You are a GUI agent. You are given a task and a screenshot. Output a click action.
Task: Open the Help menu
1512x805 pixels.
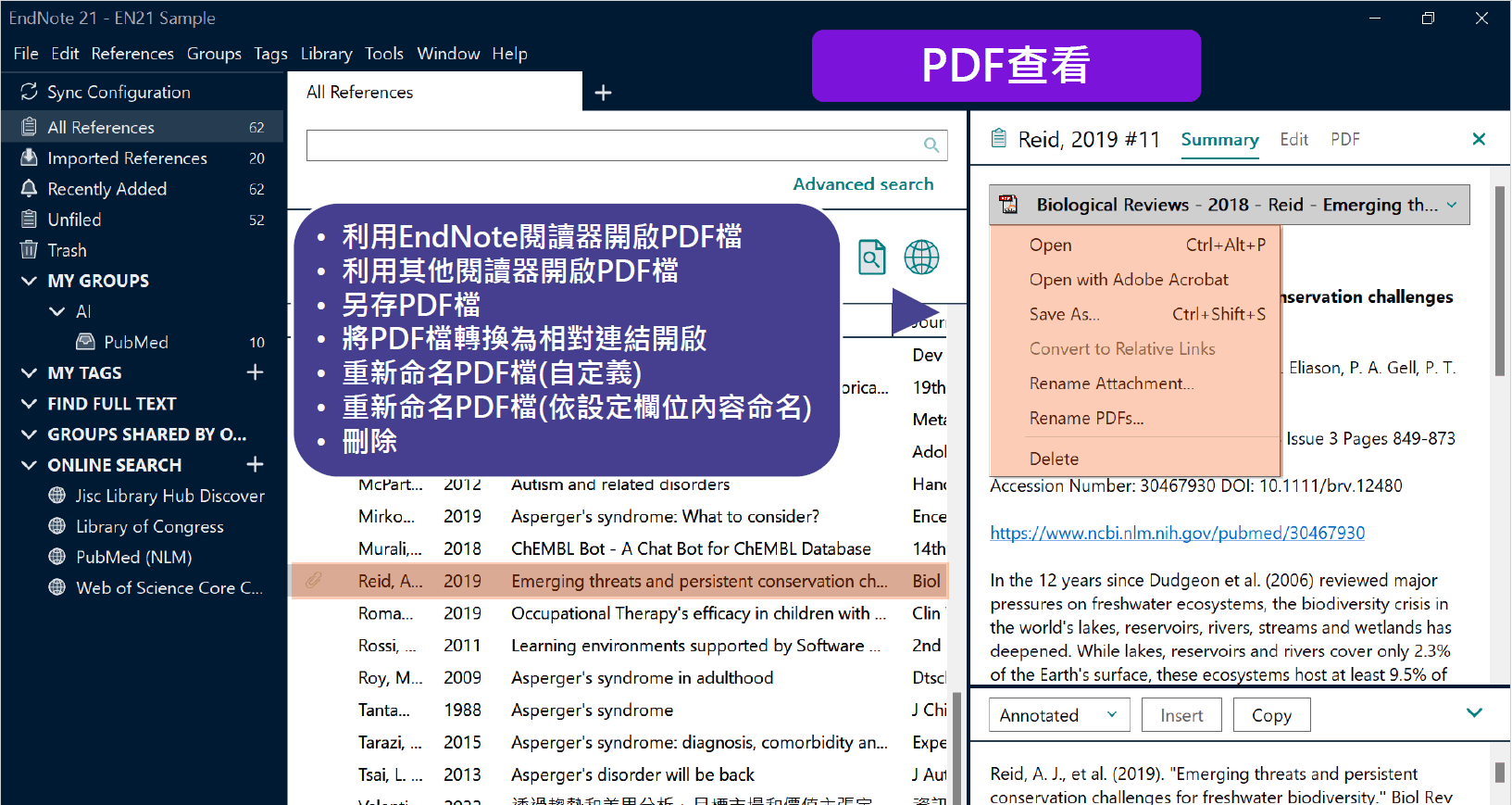(x=509, y=54)
